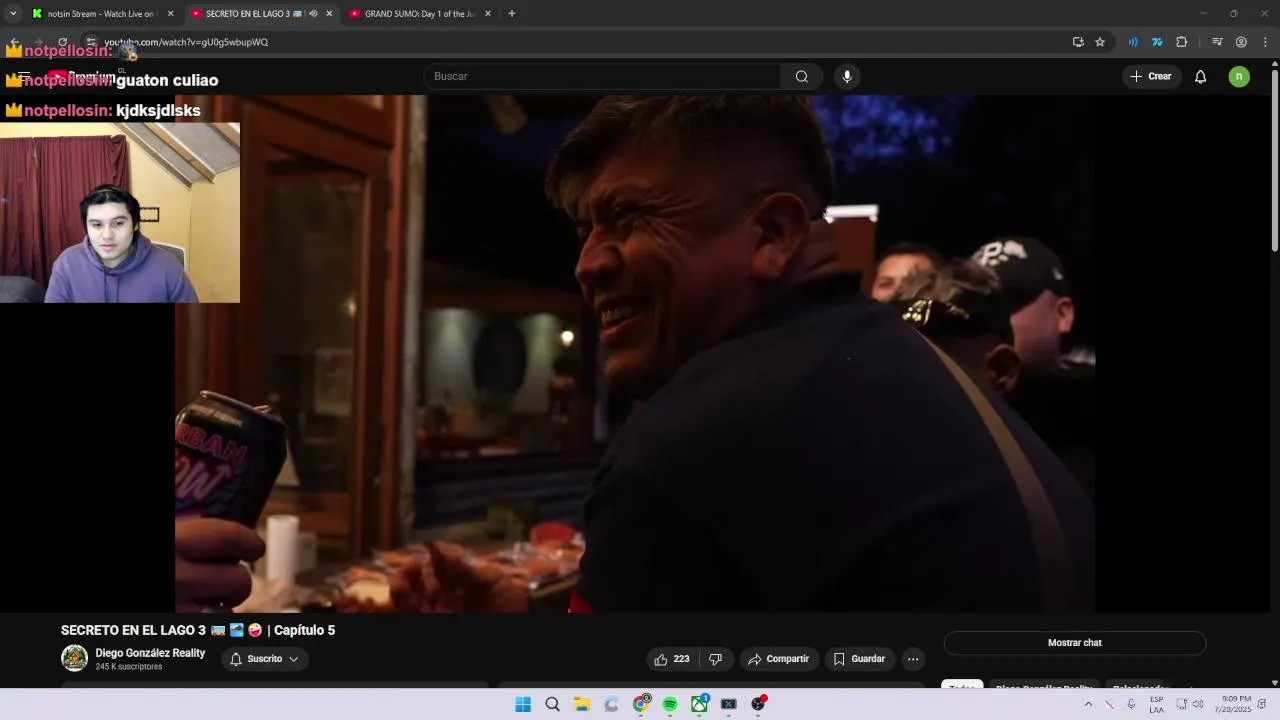Click the youtube.com address bar URL
The image size is (1280, 720).
point(186,42)
